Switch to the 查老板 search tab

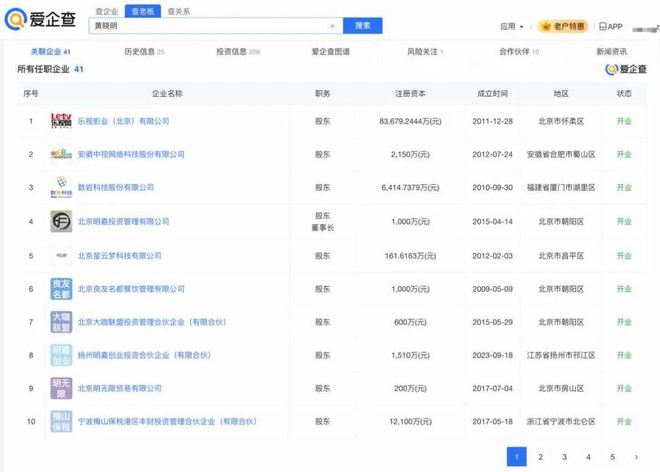pyautogui.click(x=143, y=11)
